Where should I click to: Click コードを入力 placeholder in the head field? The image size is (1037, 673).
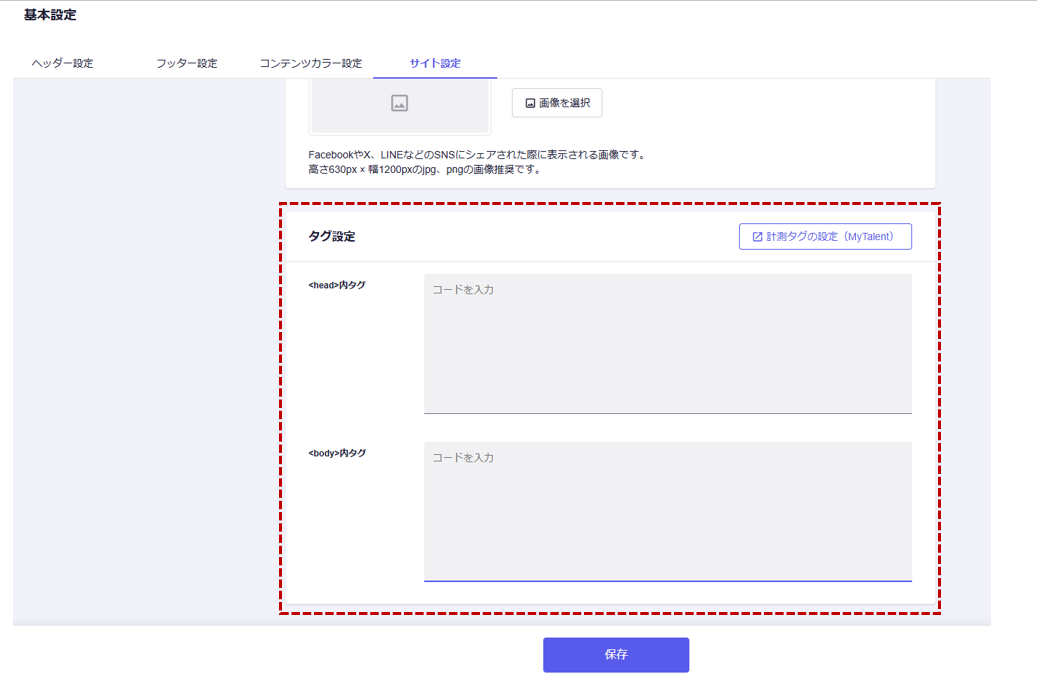(x=463, y=290)
